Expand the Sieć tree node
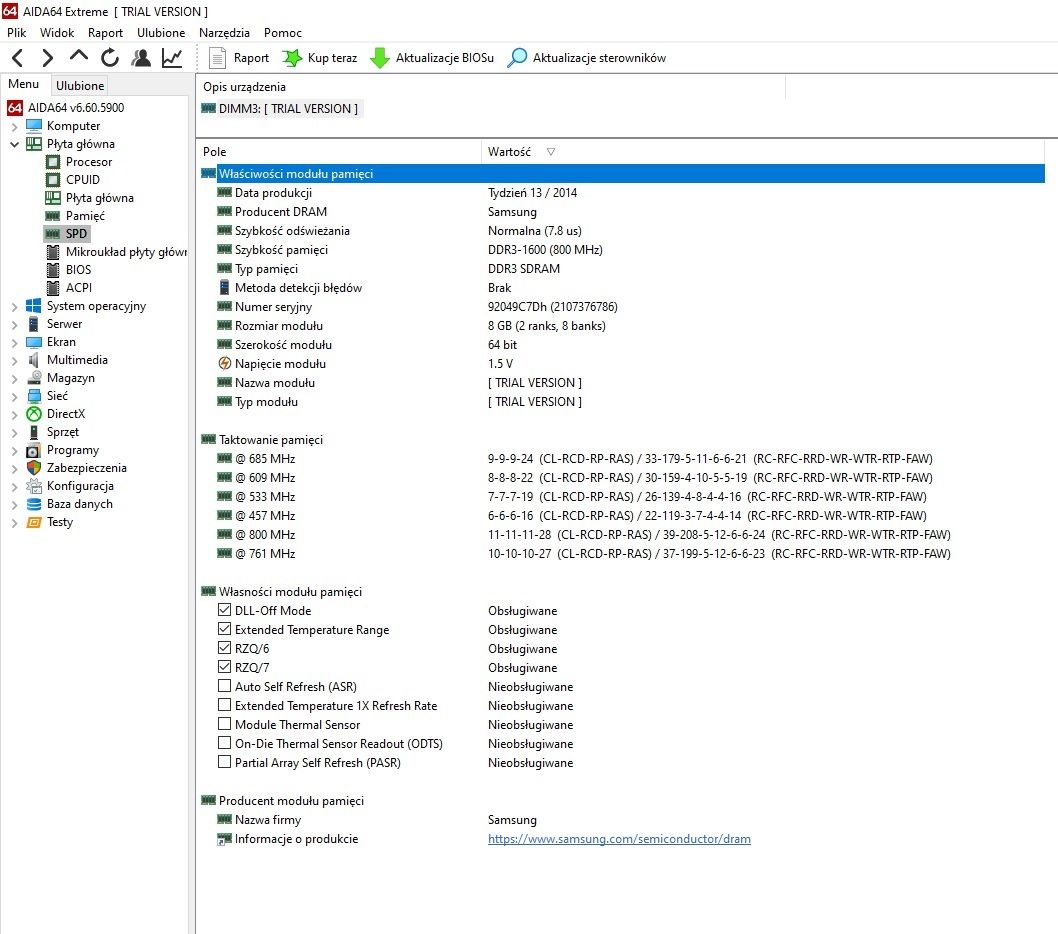Screen dimensions: 1058x934 click(x=14, y=396)
